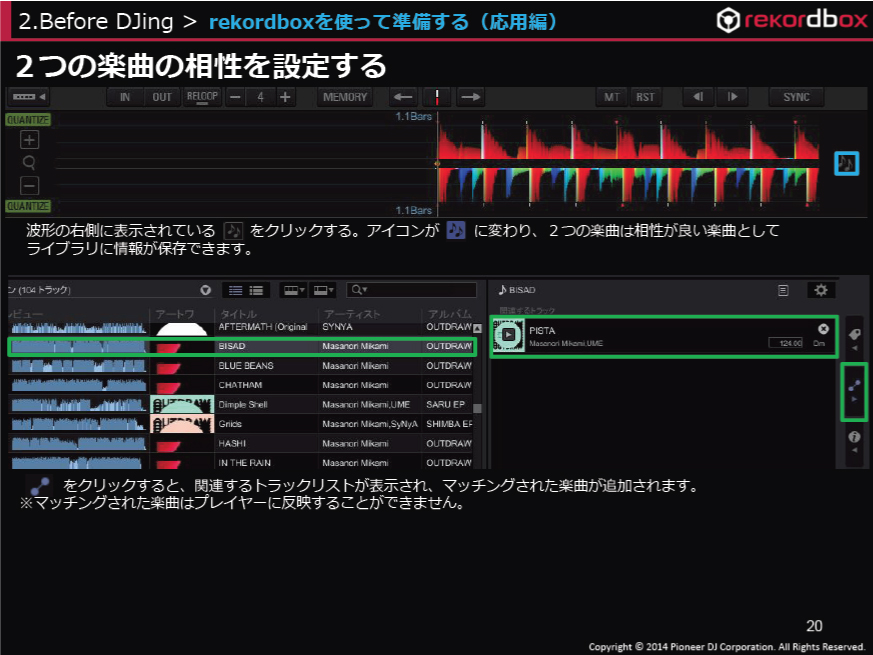
Task: Set loop OUT point
Action: 162,97
